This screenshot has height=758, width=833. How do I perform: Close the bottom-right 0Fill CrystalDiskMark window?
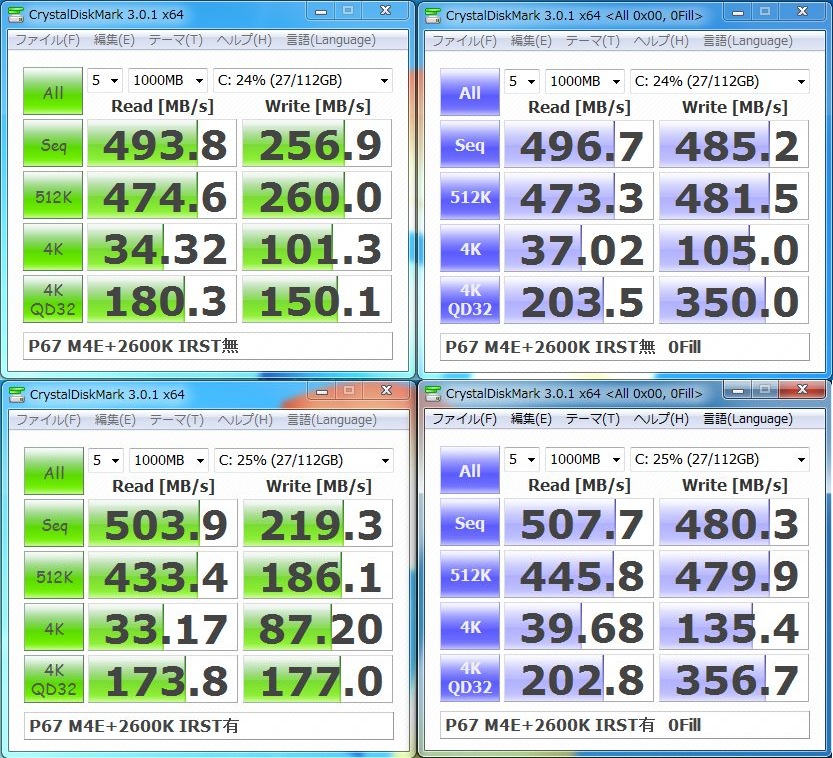click(x=802, y=390)
